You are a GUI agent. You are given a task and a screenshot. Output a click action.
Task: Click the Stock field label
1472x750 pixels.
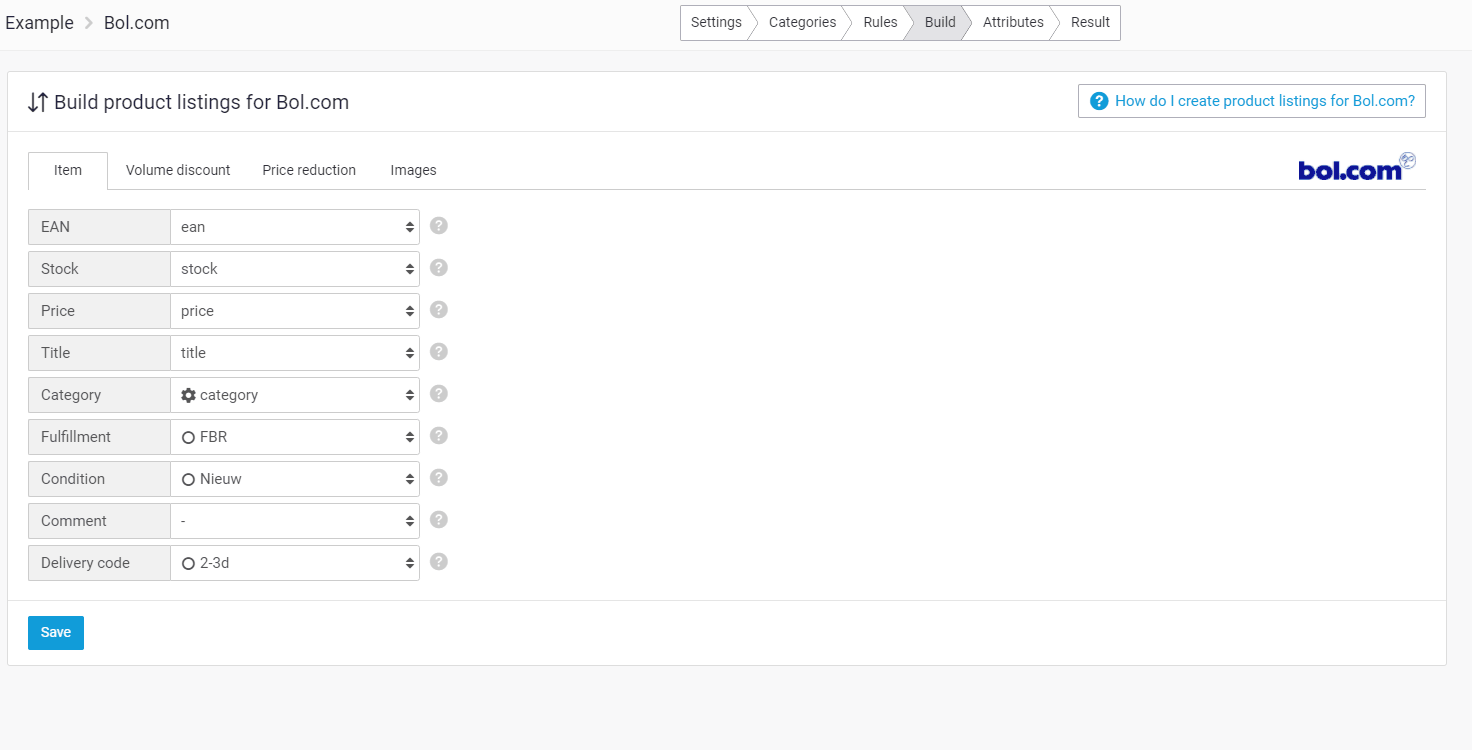[x=99, y=269]
